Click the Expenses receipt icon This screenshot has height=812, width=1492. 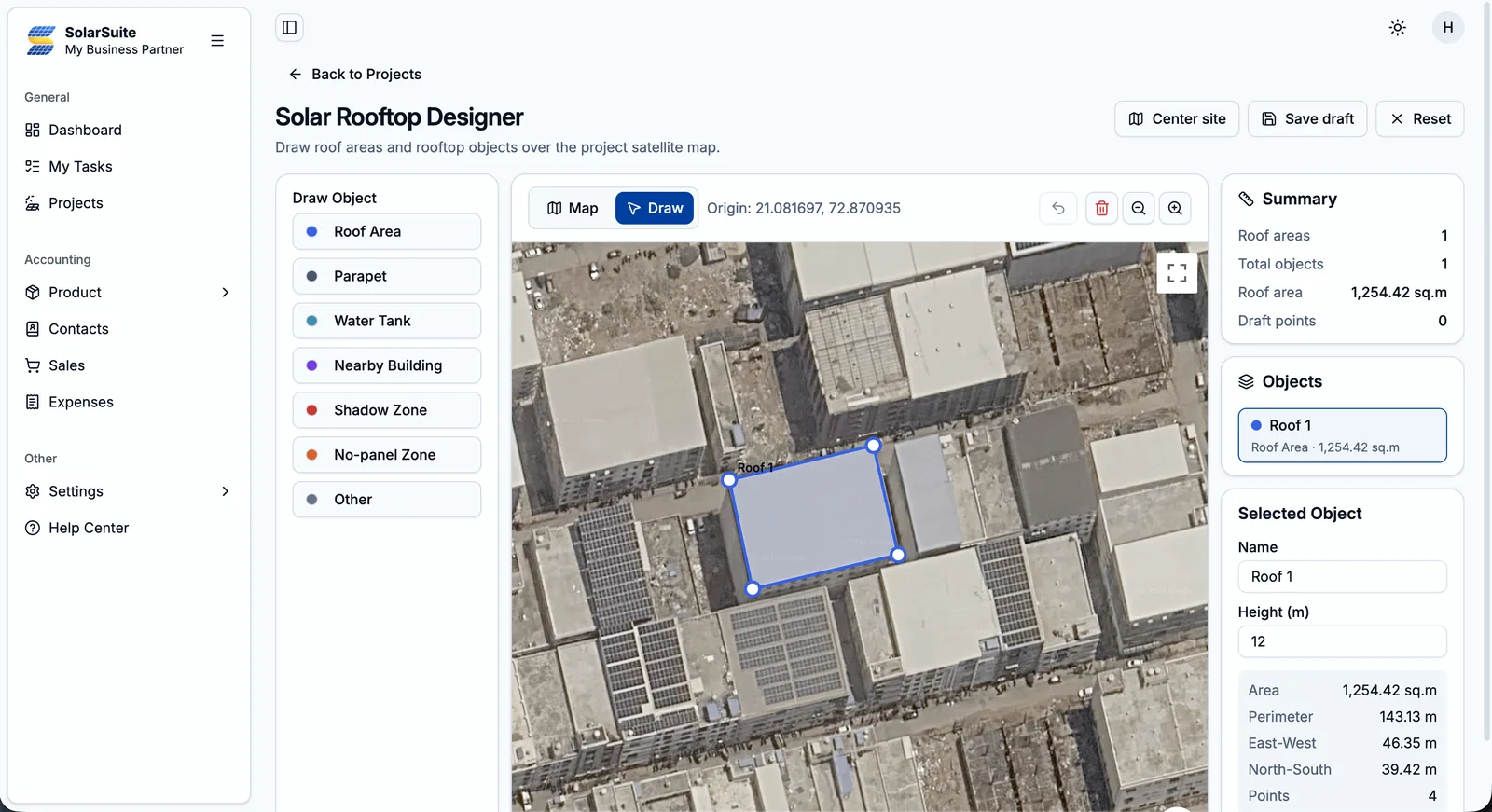point(33,402)
